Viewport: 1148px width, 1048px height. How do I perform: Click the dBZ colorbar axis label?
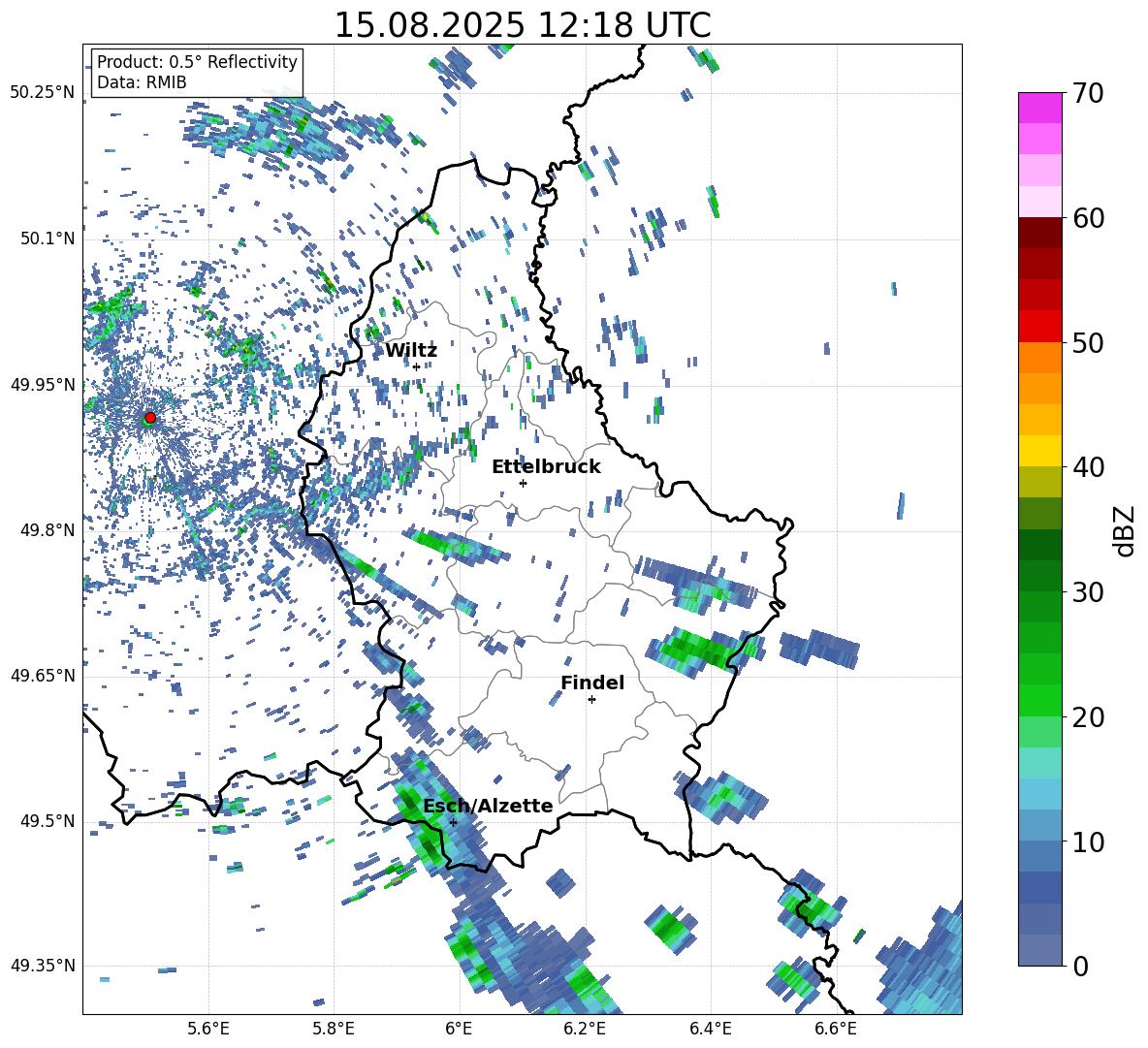point(1125,530)
